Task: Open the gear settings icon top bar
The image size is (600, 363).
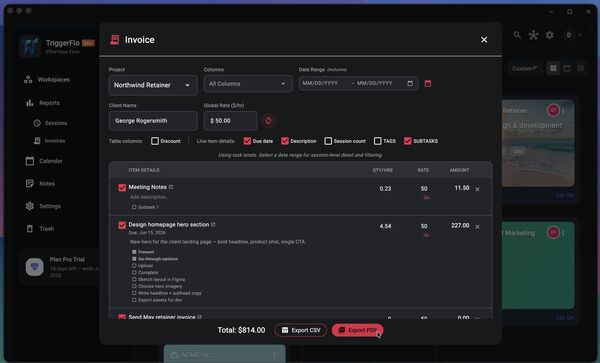Action: [x=550, y=35]
